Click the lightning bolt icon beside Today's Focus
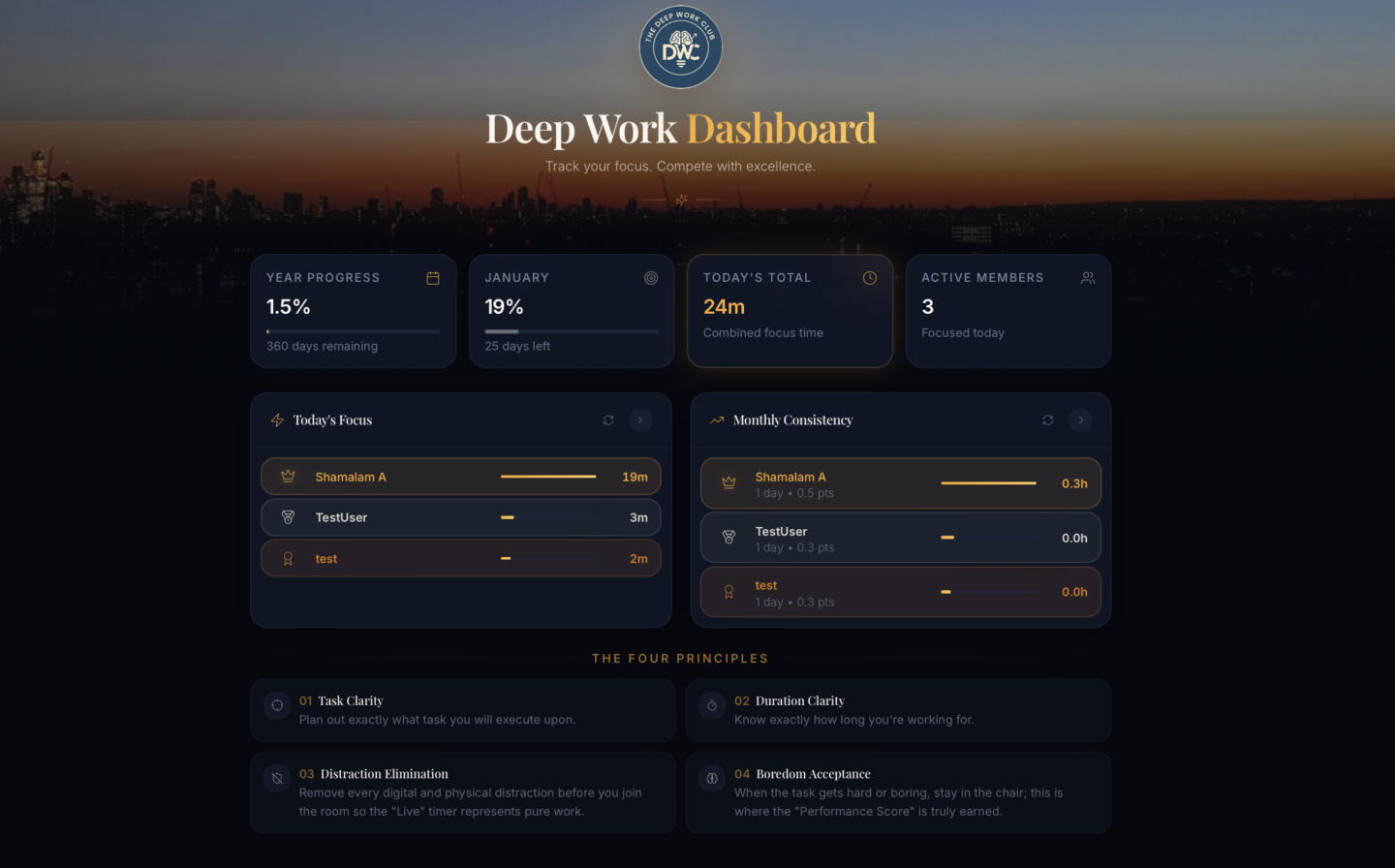 click(277, 420)
